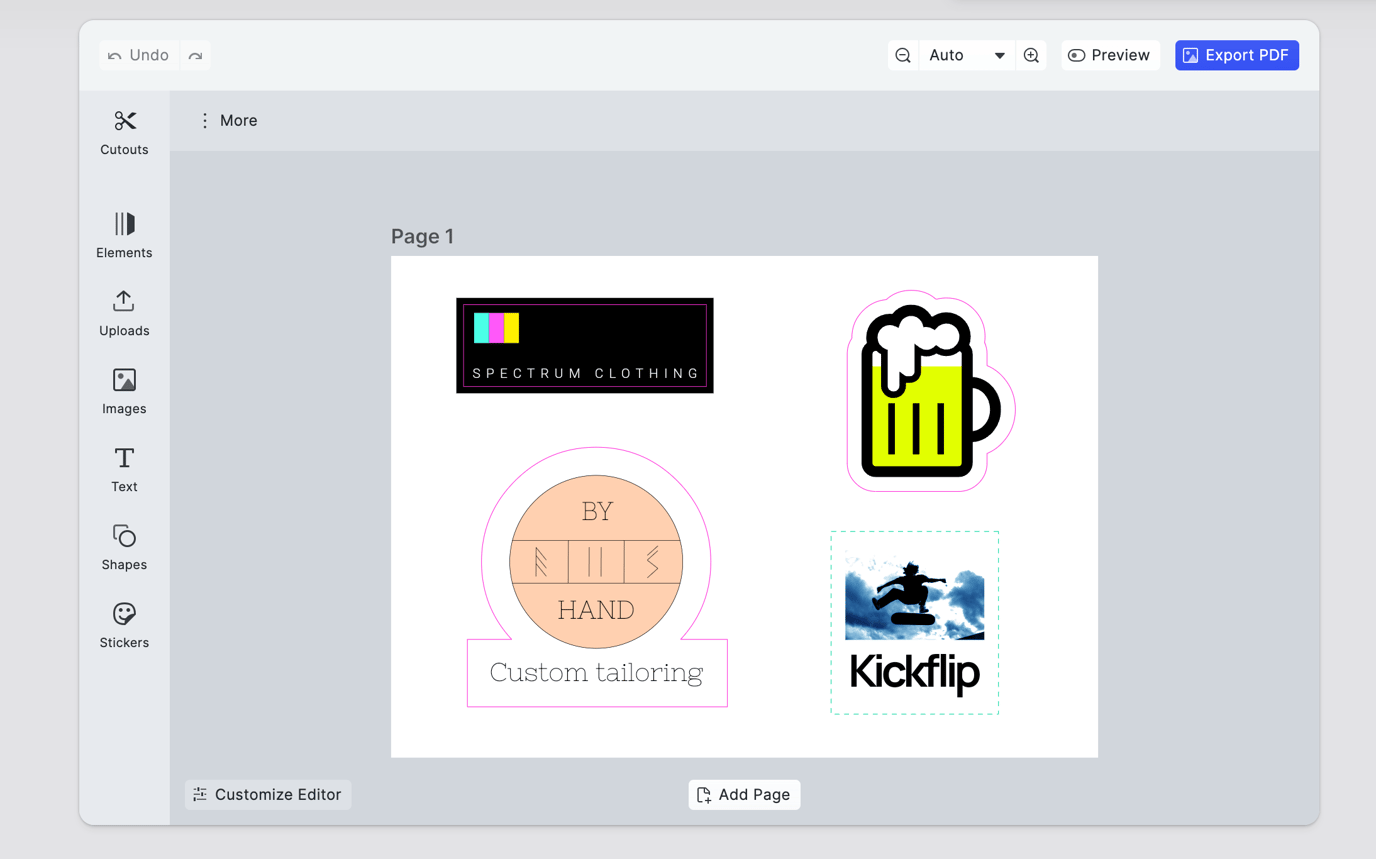
Task: Open the Auto zoom level dropdown
Action: pyautogui.click(x=965, y=55)
